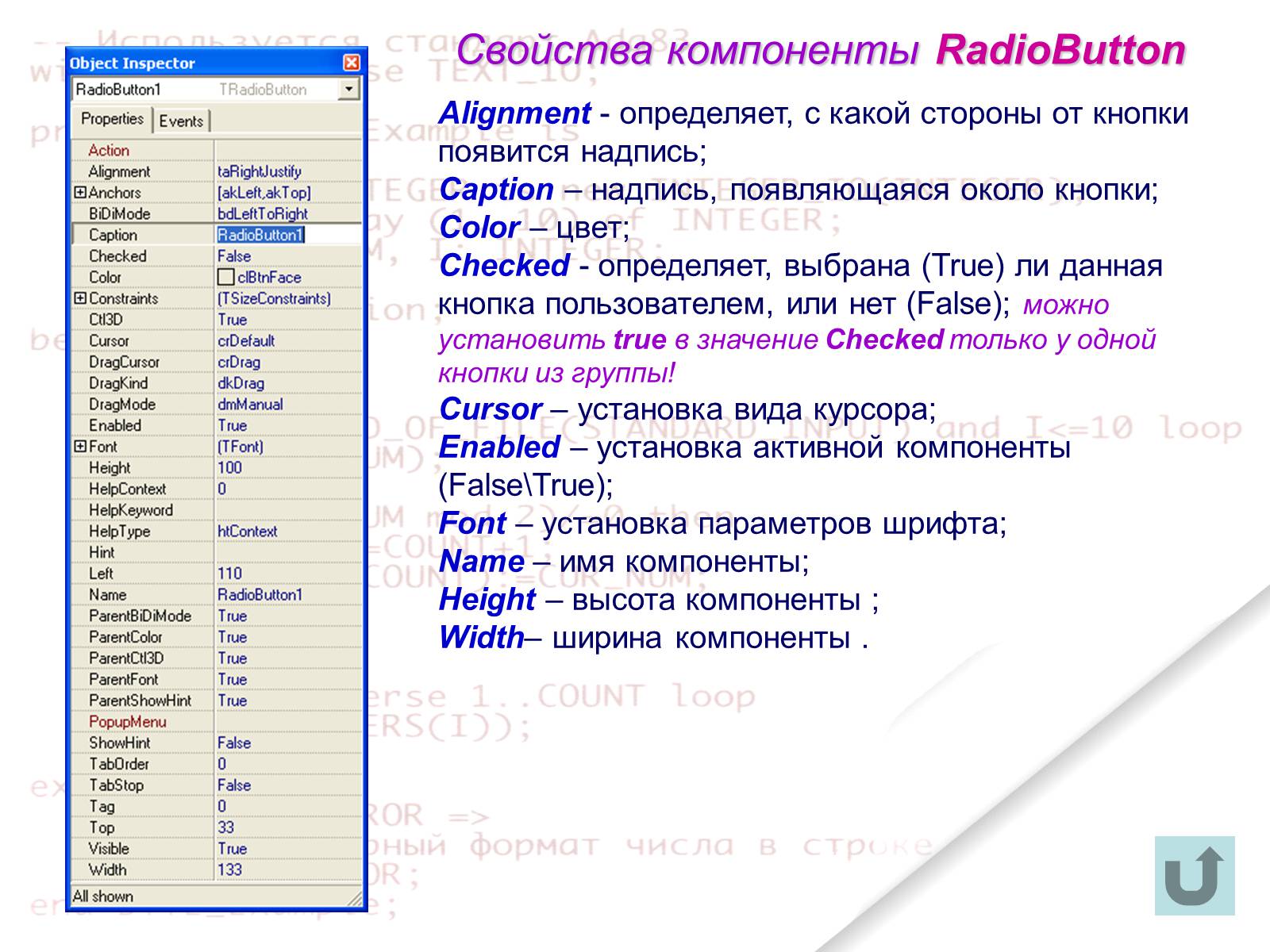Image resolution: width=1270 pixels, height=952 pixels.
Task: Select the TabStop property name
Action: [116, 785]
